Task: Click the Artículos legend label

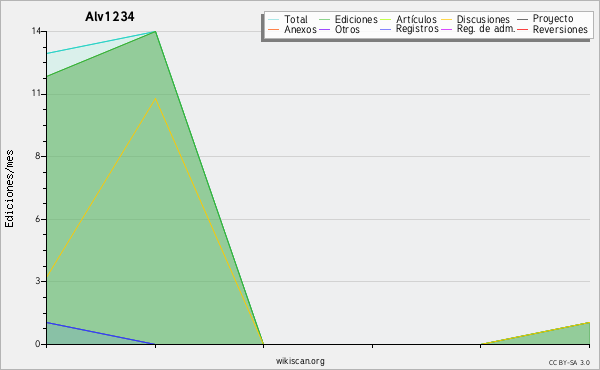Action: point(416,19)
